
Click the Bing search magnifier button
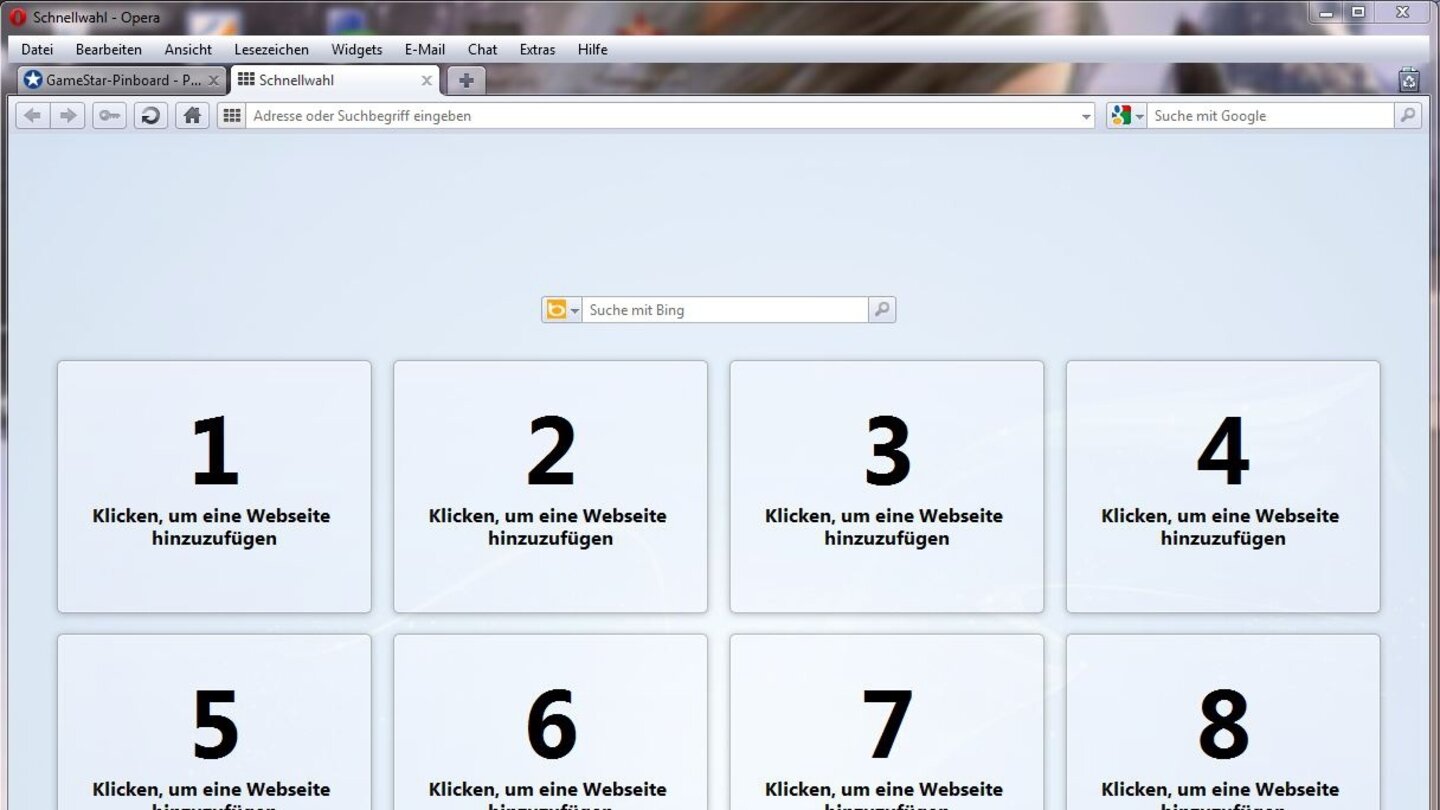click(x=881, y=310)
